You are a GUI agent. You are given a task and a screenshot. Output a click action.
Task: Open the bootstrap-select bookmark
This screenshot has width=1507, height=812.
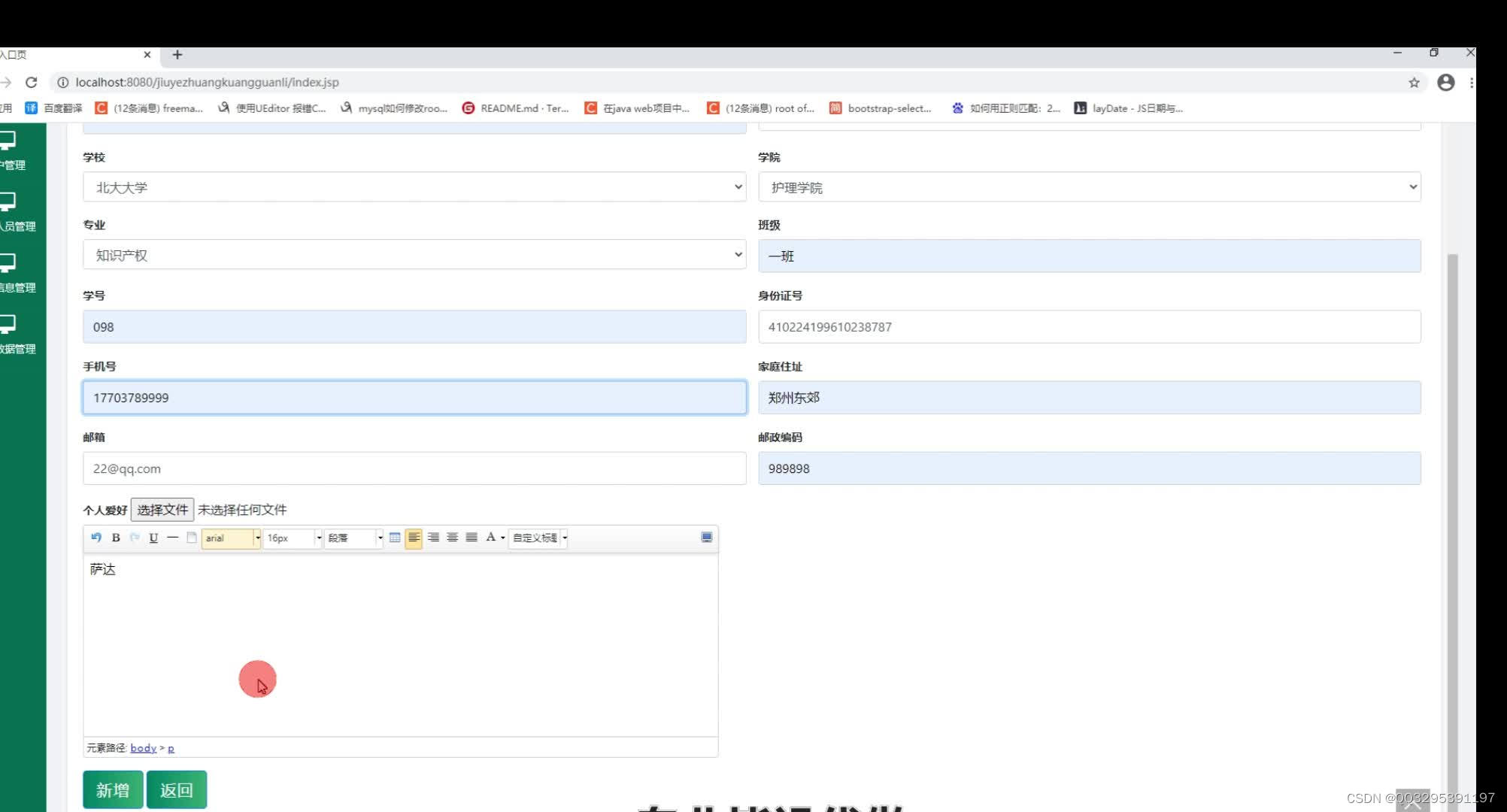pos(881,108)
